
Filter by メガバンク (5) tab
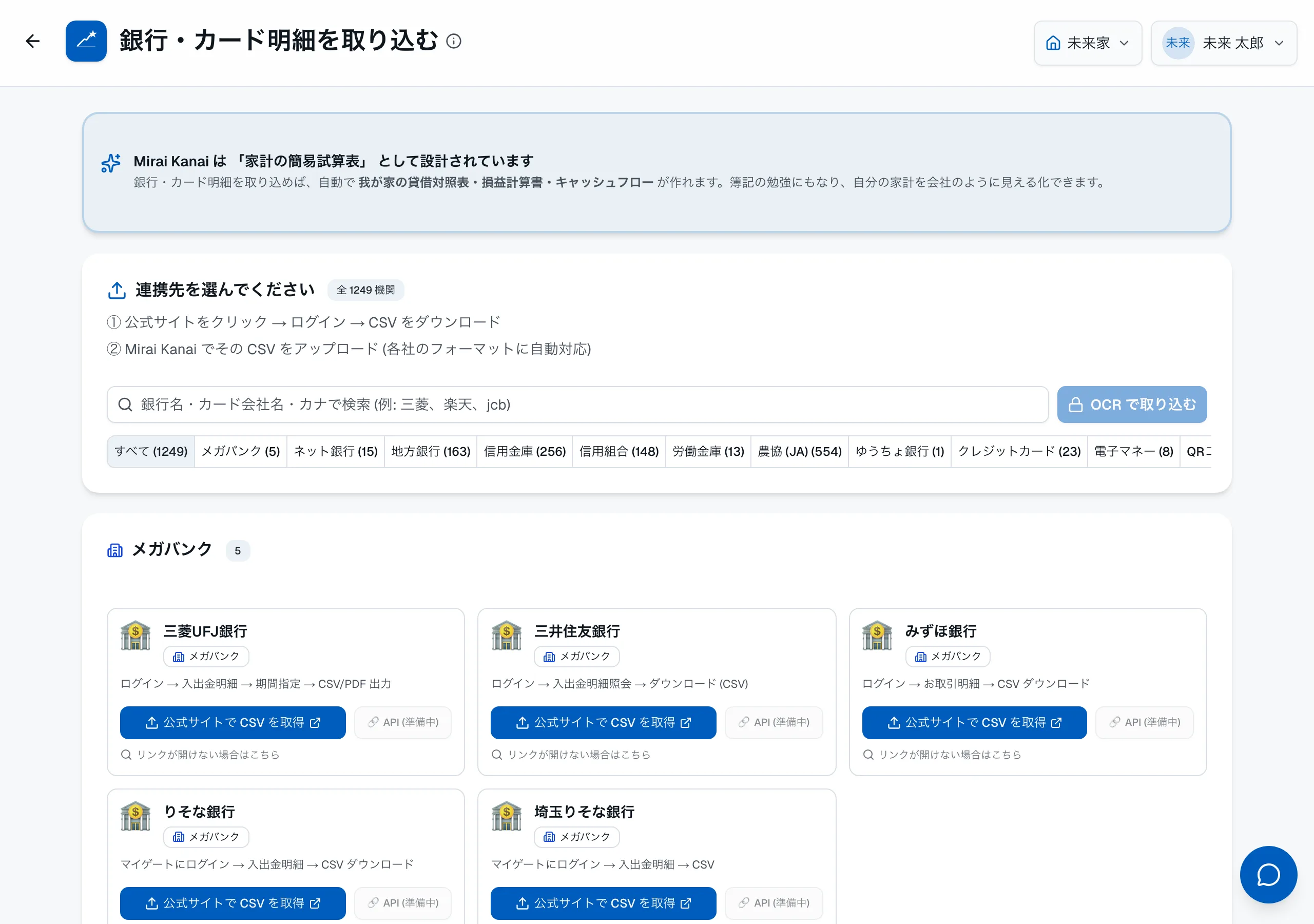[241, 452]
